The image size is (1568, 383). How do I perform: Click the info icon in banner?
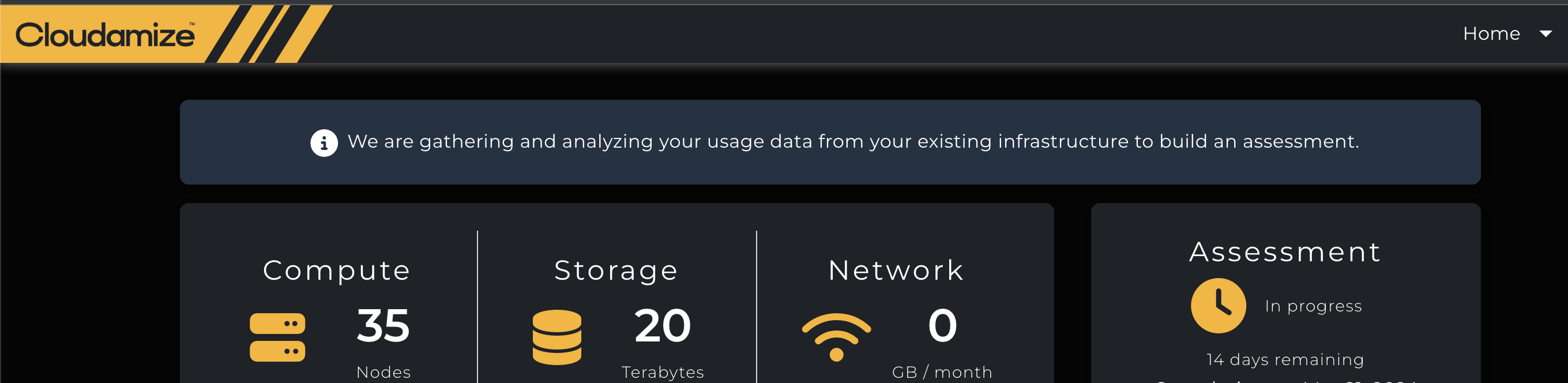324,143
